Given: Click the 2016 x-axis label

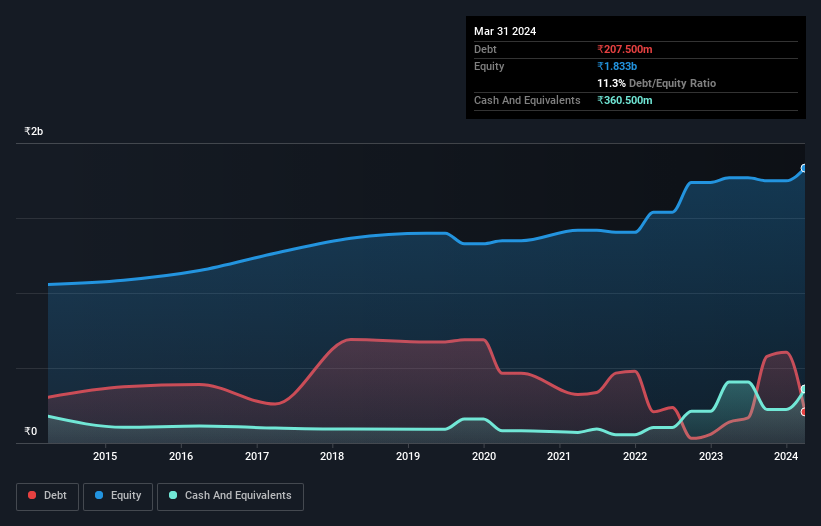Looking at the screenshot, I should pos(181,456).
